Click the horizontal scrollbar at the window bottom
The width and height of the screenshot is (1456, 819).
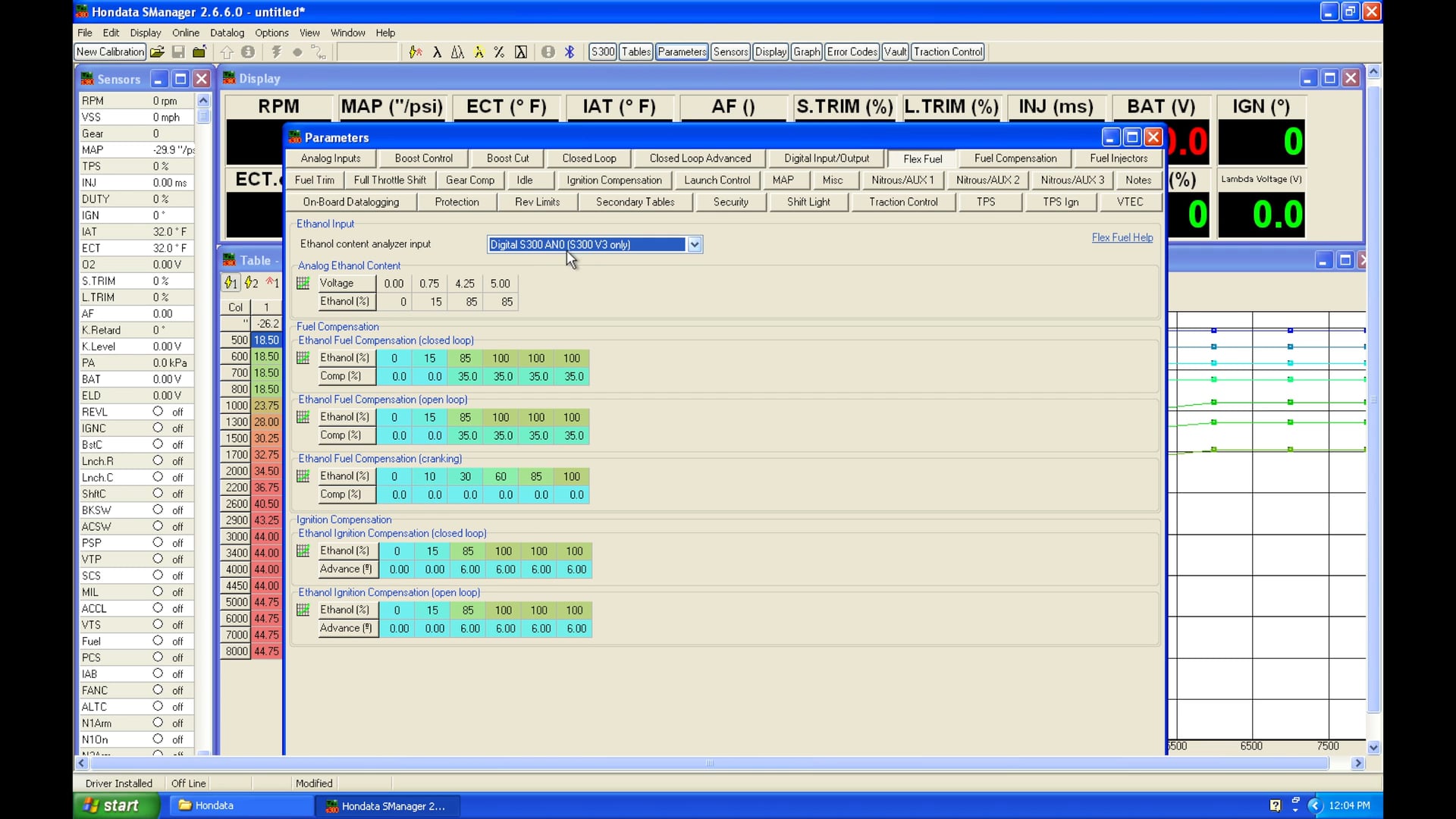coord(709,764)
